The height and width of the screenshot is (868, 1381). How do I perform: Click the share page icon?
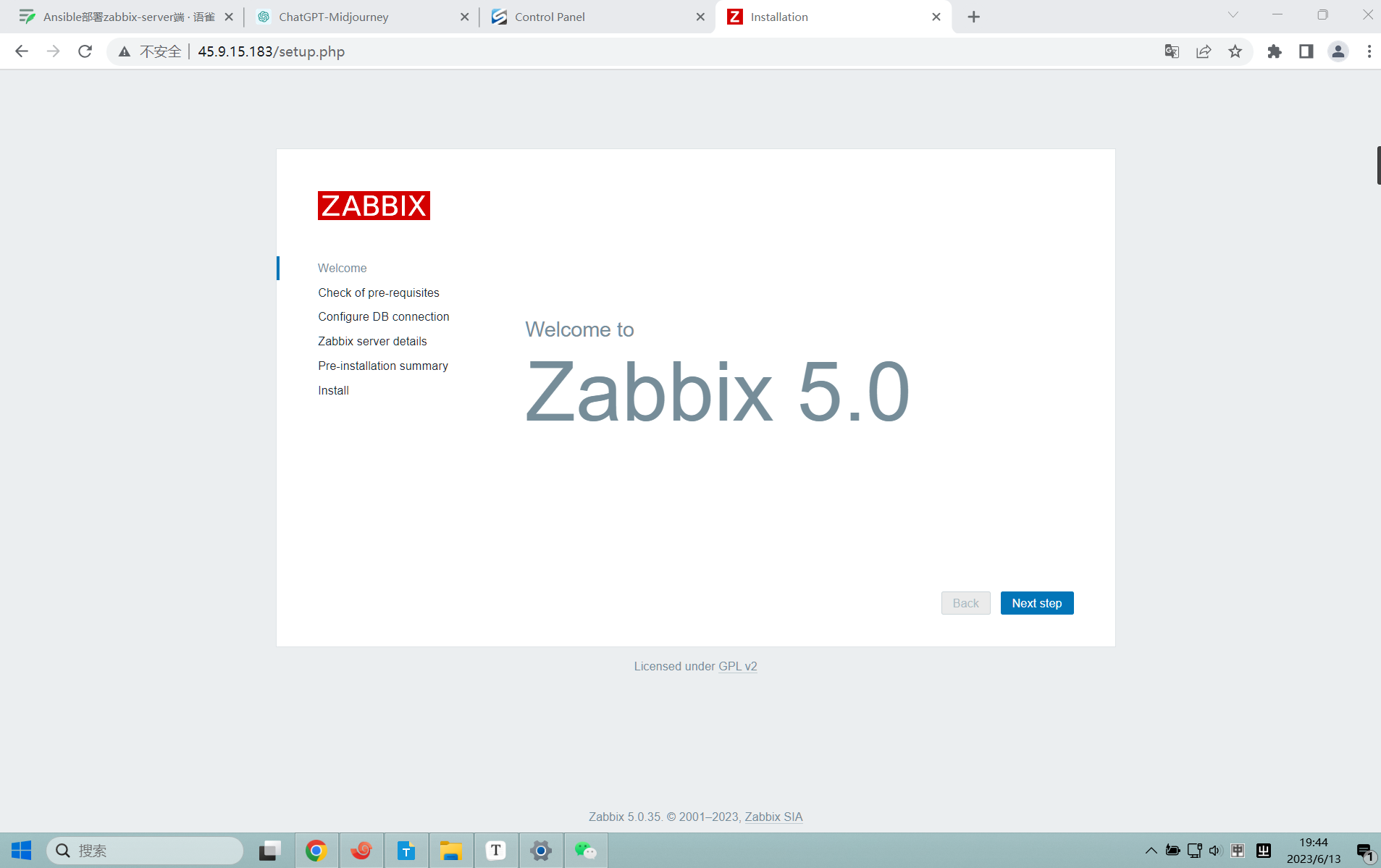1204,51
